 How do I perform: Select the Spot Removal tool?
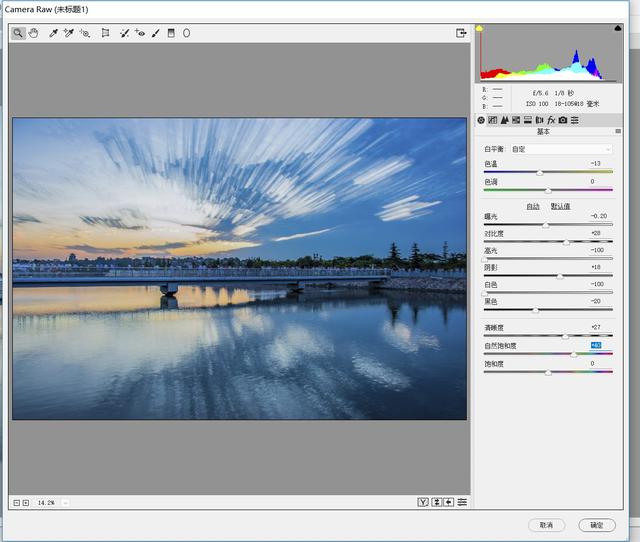click(x=124, y=33)
